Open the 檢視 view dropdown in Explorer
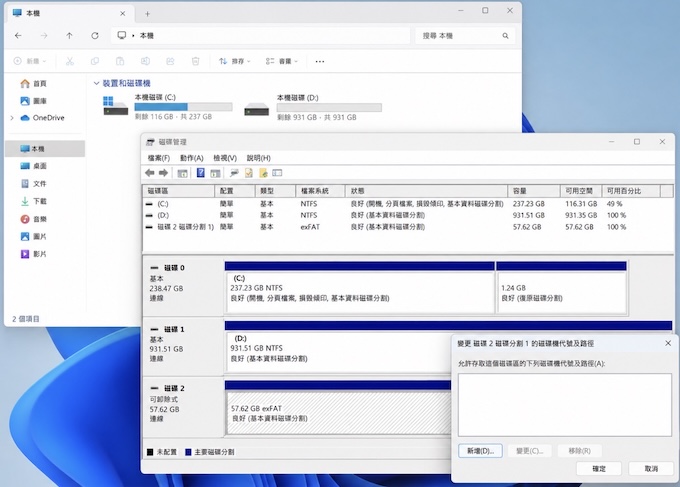 point(281,61)
